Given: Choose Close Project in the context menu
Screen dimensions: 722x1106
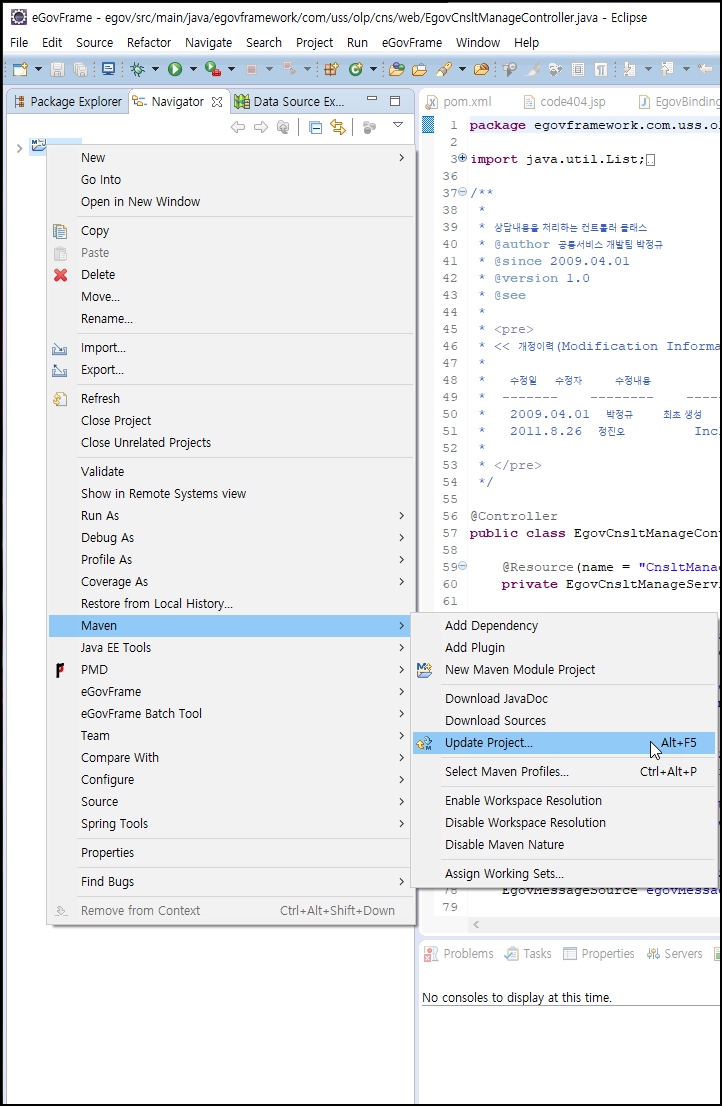Looking at the screenshot, I should [x=231, y=420].
